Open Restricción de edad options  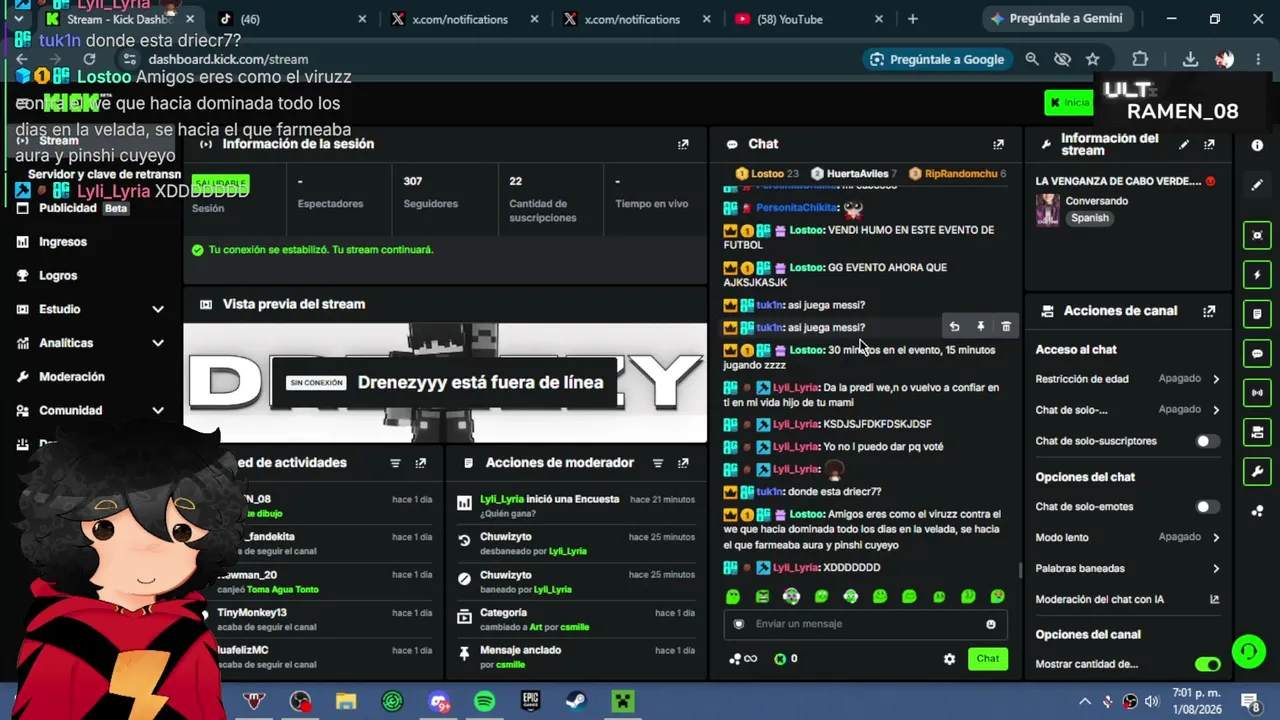pos(1128,379)
